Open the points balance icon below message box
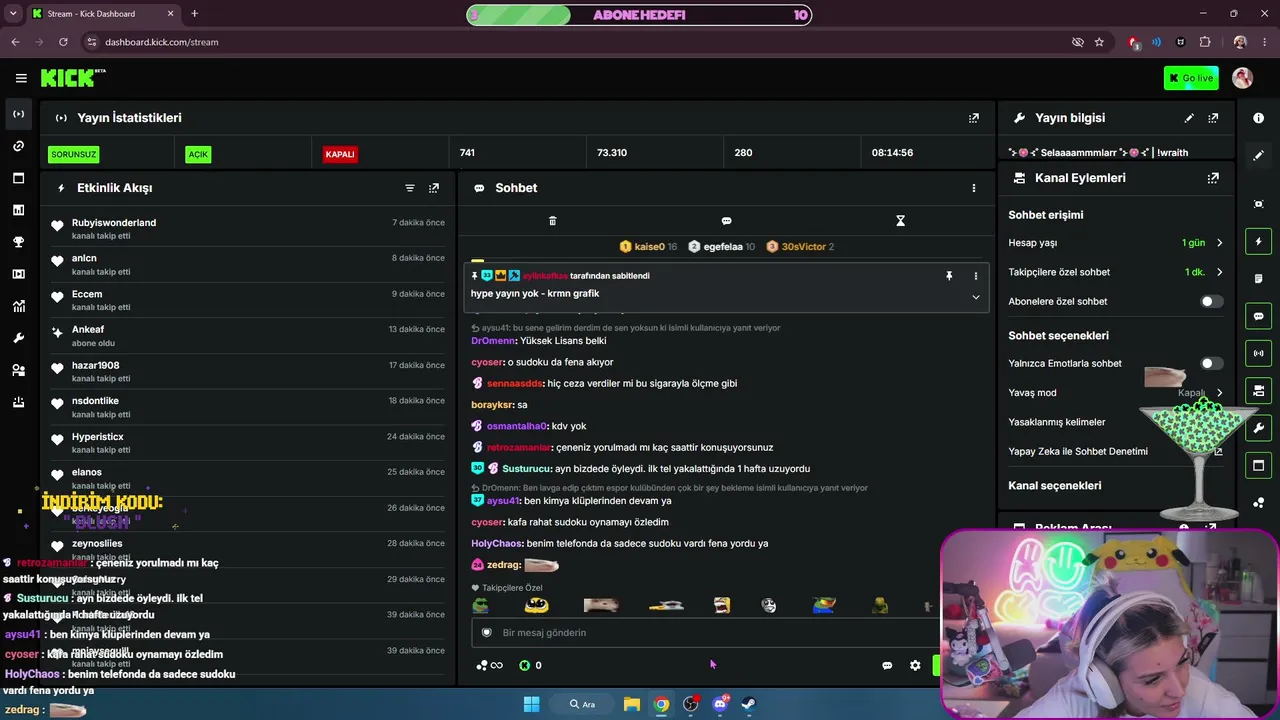 pyautogui.click(x=530, y=665)
